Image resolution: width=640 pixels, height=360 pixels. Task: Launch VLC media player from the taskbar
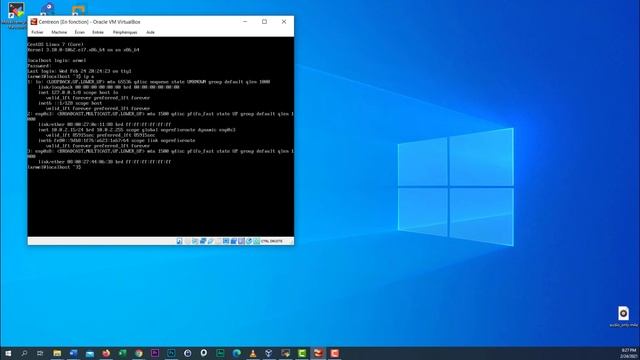[253, 353]
